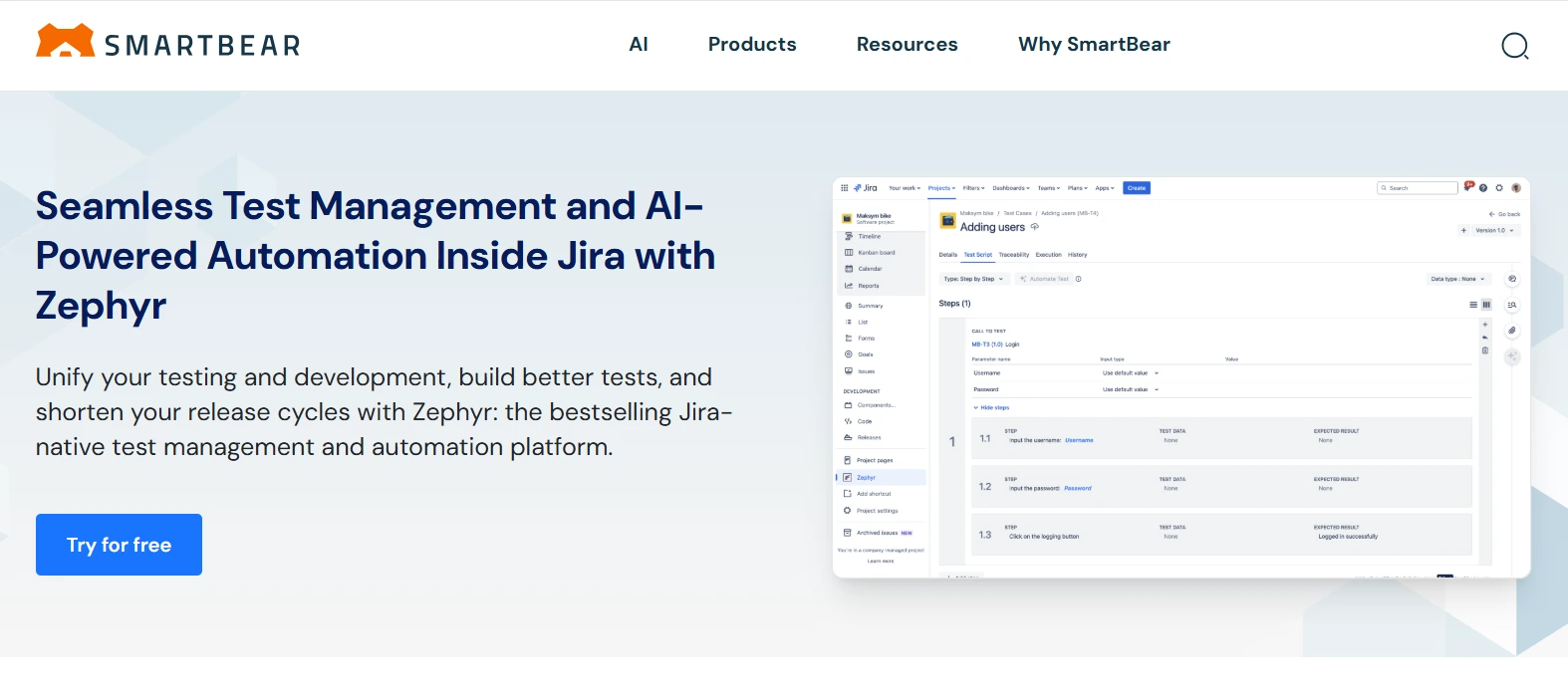Select Code in the Jira sidebar
1568x697 pixels.
(858, 421)
